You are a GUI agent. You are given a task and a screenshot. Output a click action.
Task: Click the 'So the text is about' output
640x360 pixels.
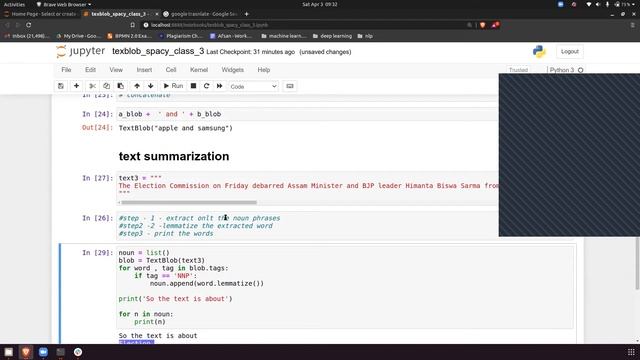[158, 336]
